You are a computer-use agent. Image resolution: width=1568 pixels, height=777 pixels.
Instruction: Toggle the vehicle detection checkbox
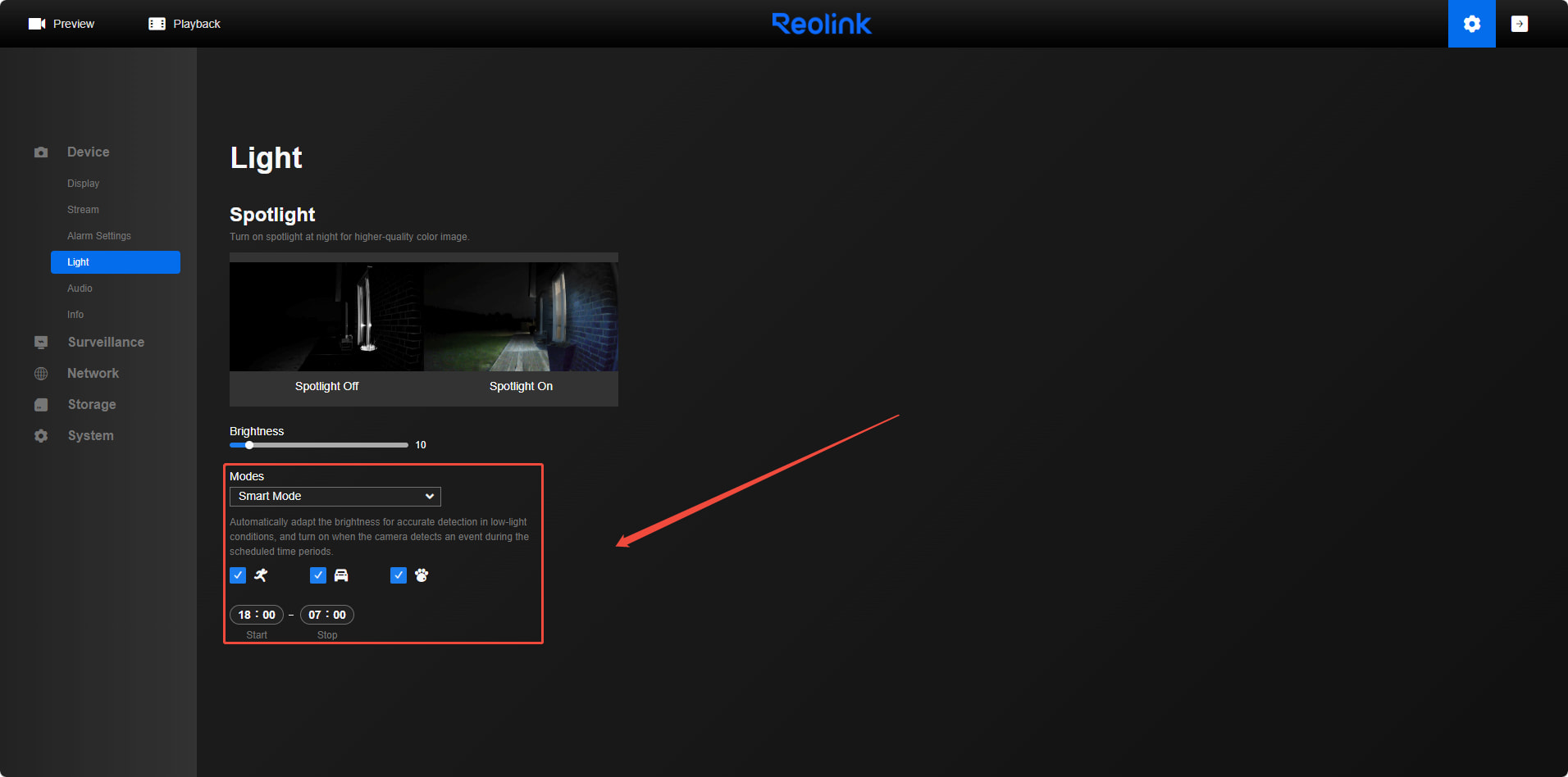(318, 575)
